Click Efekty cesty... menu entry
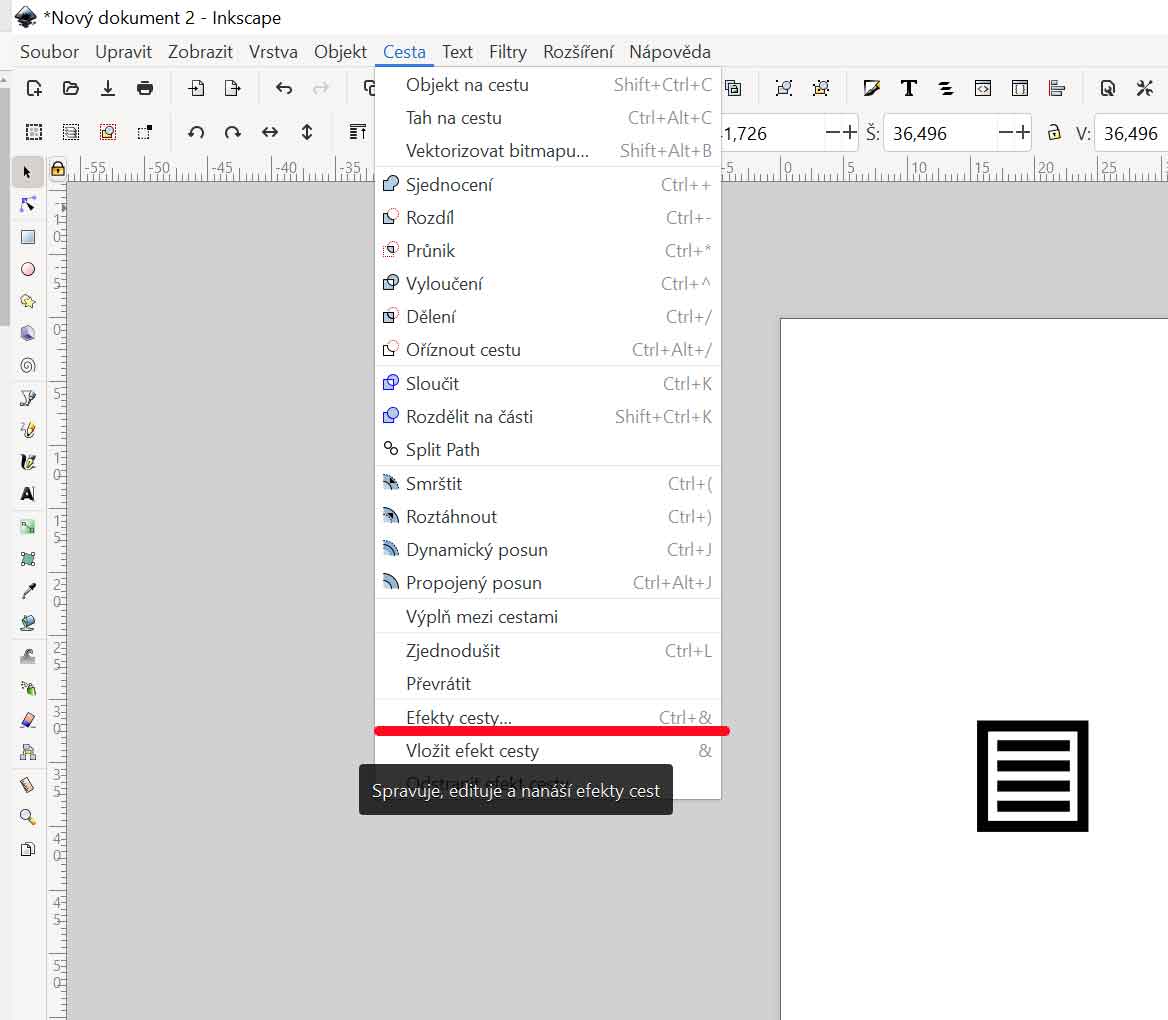This screenshot has height=1020, width=1168. click(x=458, y=717)
